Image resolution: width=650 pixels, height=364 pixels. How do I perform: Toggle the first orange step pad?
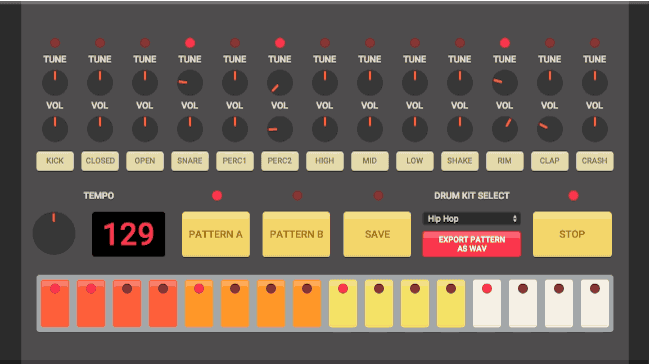click(199, 303)
